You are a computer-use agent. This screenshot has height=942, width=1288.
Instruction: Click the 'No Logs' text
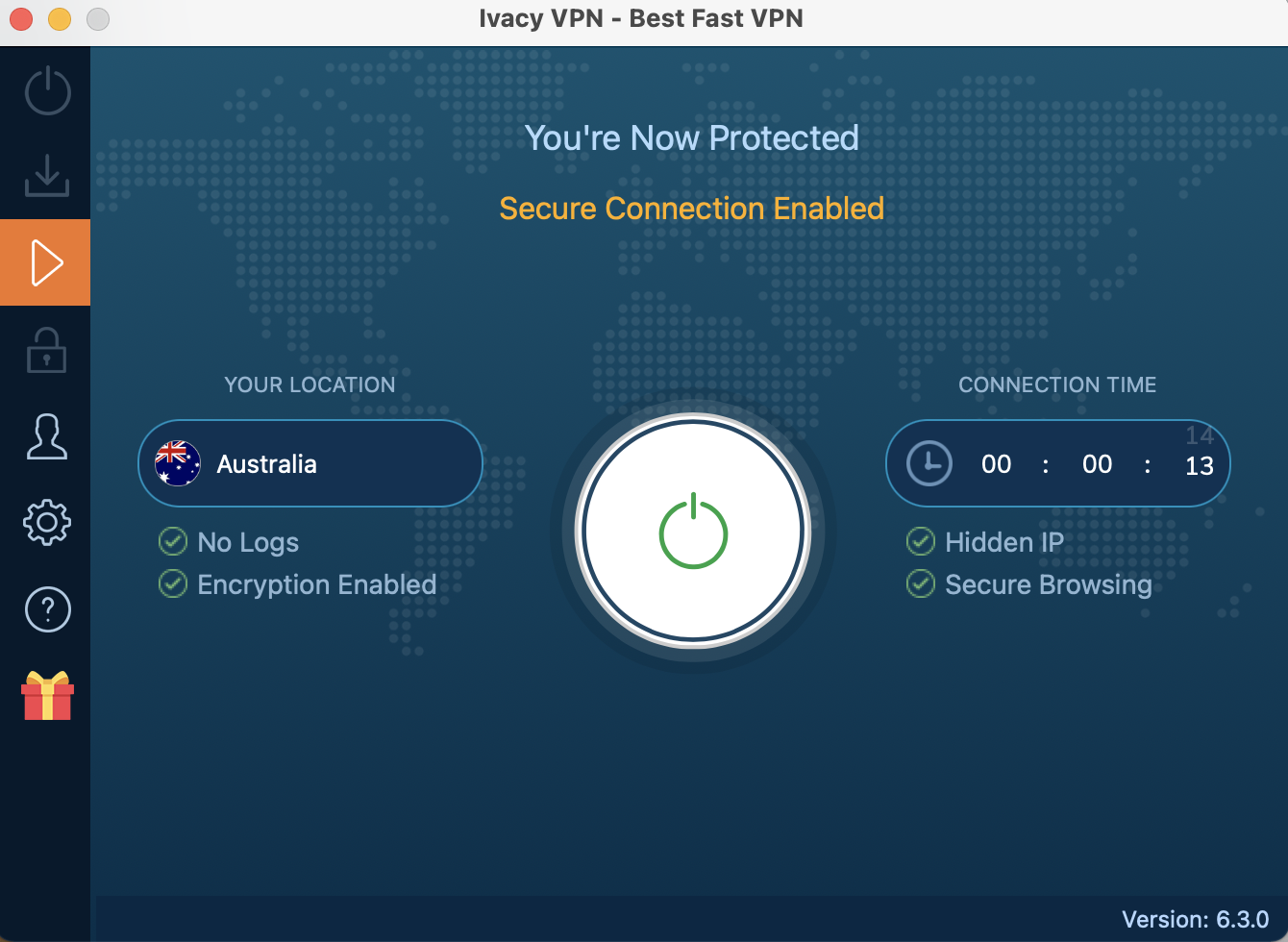(248, 543)
